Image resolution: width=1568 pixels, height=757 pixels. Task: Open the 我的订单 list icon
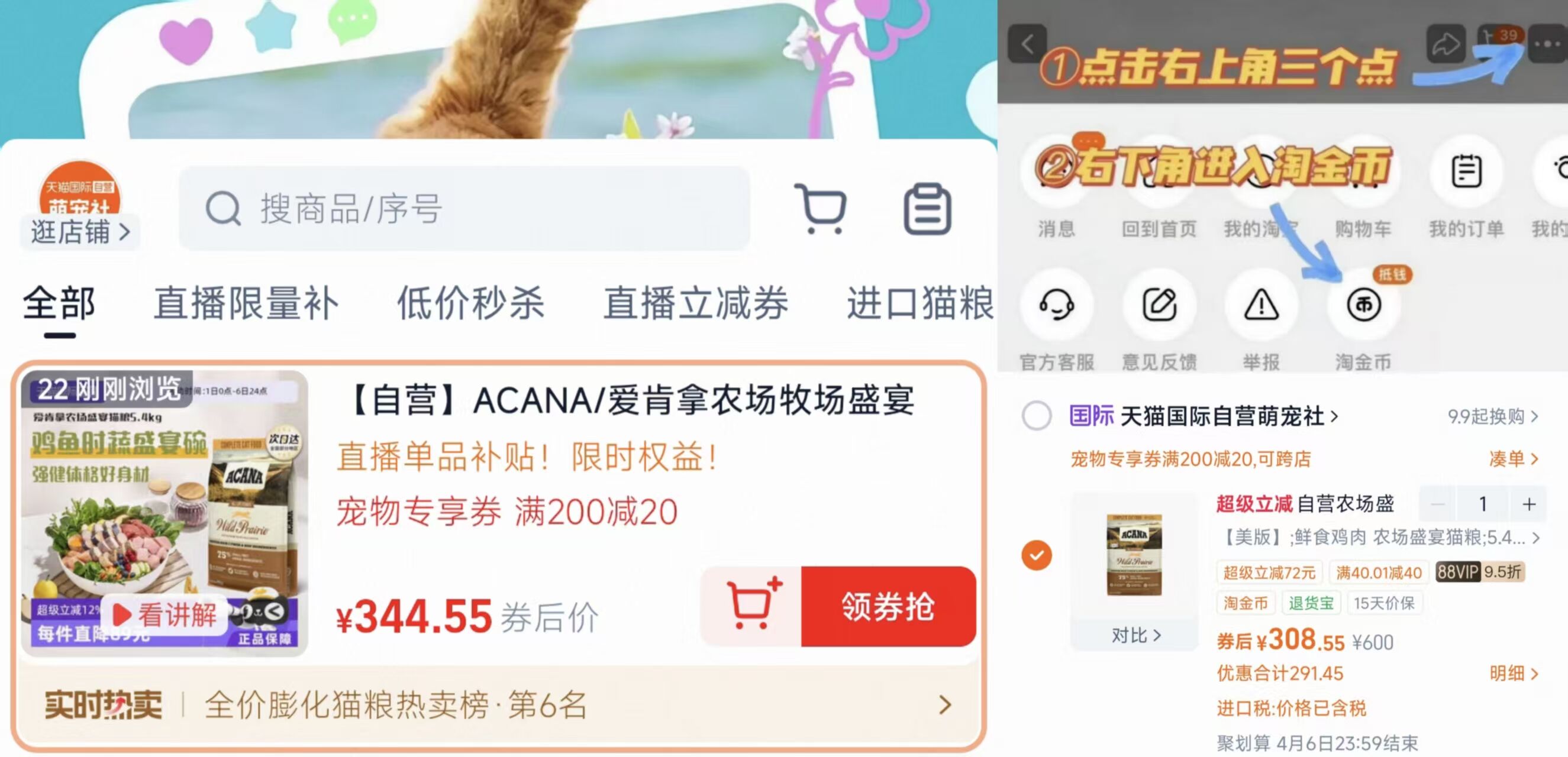(1466, 171)
